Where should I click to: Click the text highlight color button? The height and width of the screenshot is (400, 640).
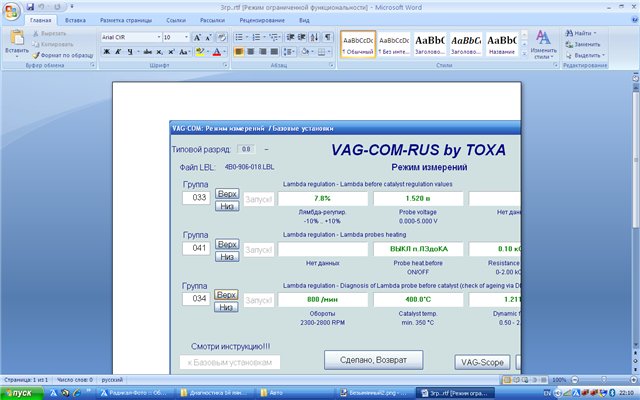200,52
